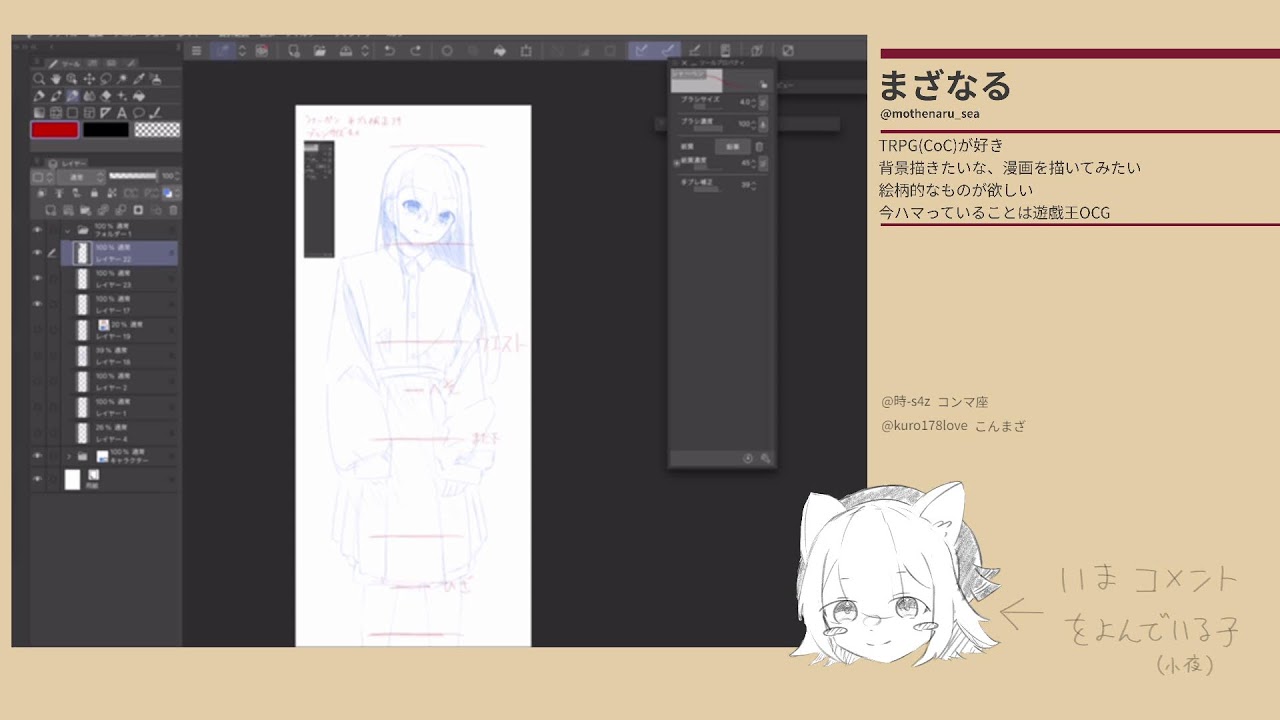Click the Fill icon in the command bar

click(500, 50)
